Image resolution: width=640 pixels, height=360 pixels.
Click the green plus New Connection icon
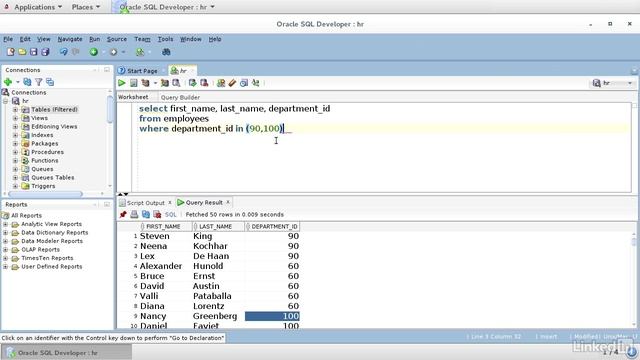tap(8, 82)
